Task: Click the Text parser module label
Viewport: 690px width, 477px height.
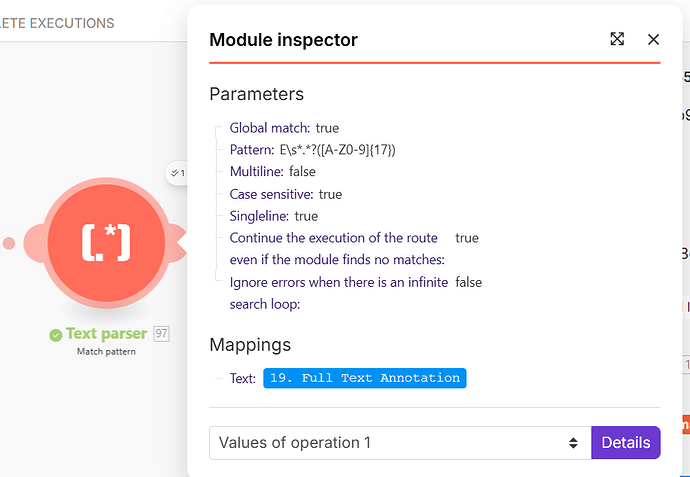Action: (106, 334)
